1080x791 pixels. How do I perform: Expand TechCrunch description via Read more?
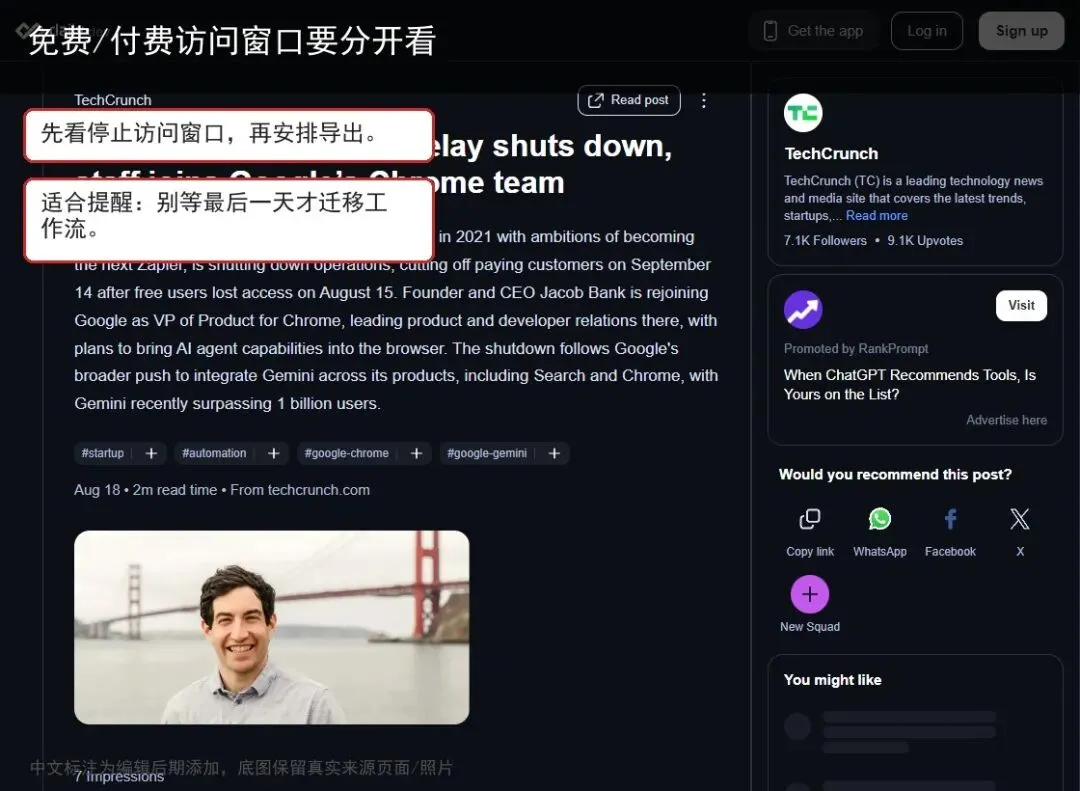coord(876,216)
